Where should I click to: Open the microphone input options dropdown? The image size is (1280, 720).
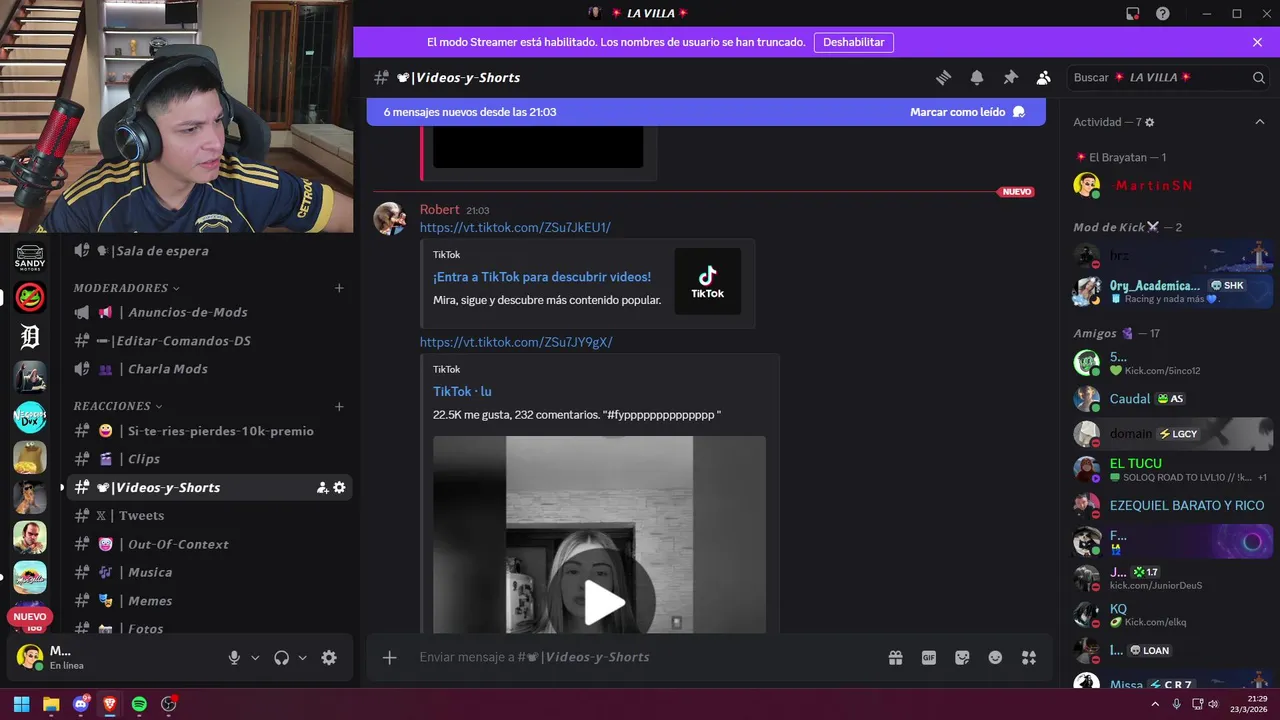(x=255, y=657)
